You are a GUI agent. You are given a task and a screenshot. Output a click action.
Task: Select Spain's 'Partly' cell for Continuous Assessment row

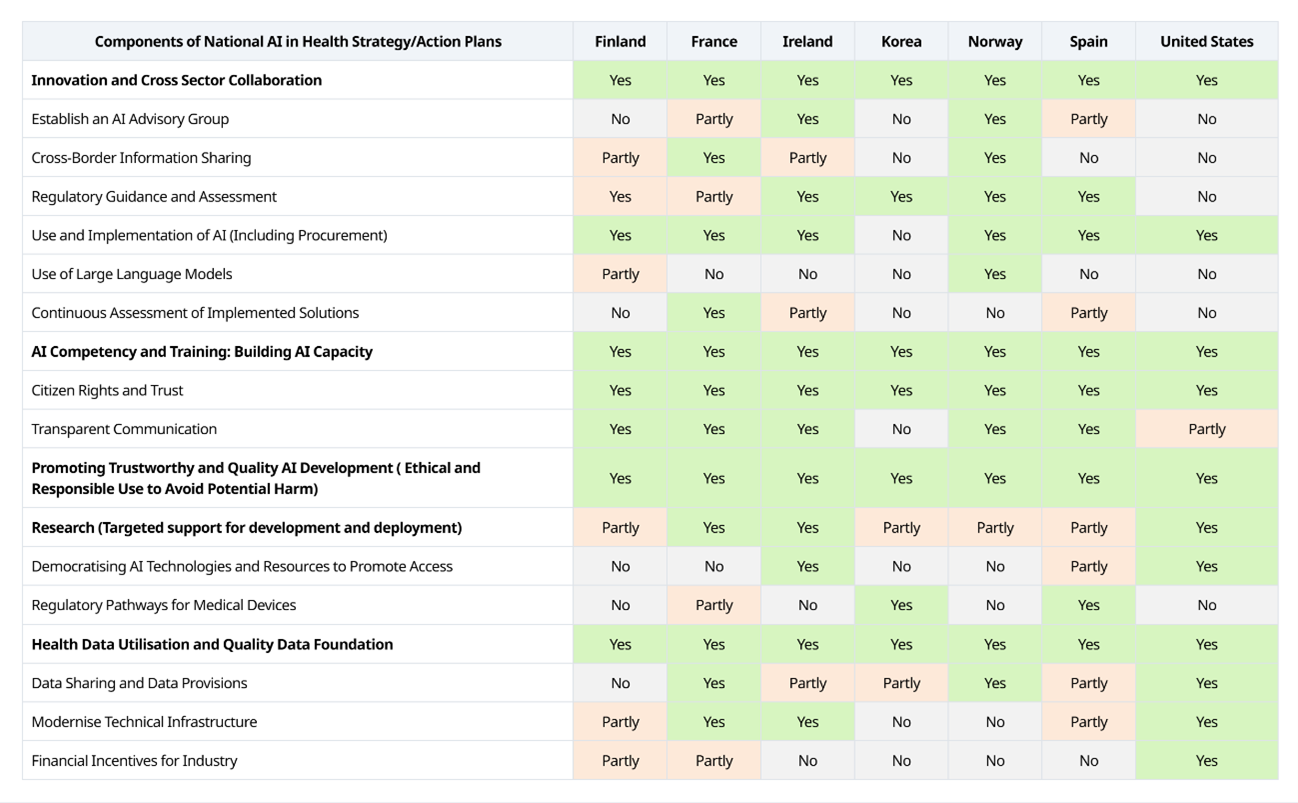tap(1088, 313)
